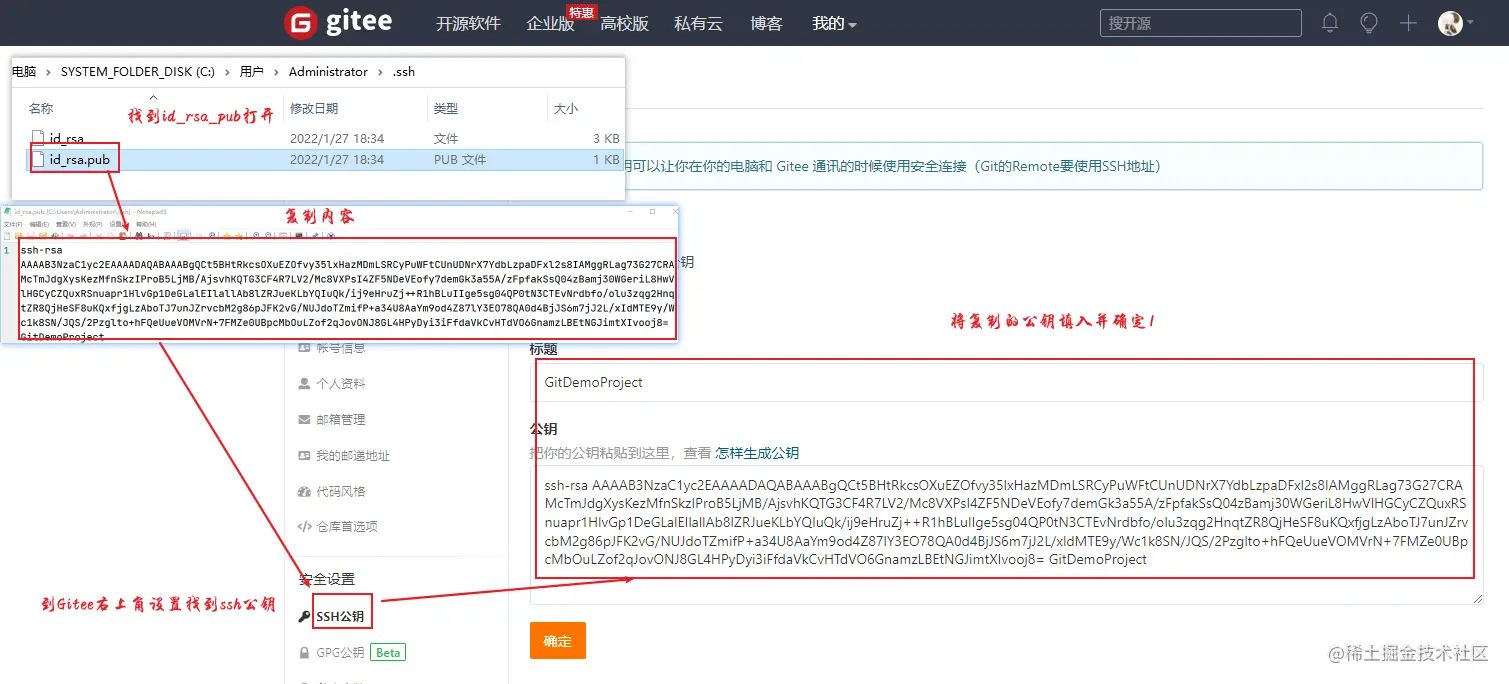Screen dimensions: 1509x684
Task: Open 查看(V) menu in Notepad3
Action: click(x=66, y=224)
